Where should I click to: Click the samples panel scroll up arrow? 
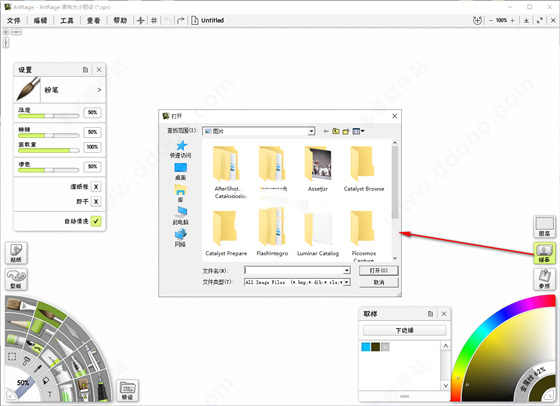click(x=445, y=346)
